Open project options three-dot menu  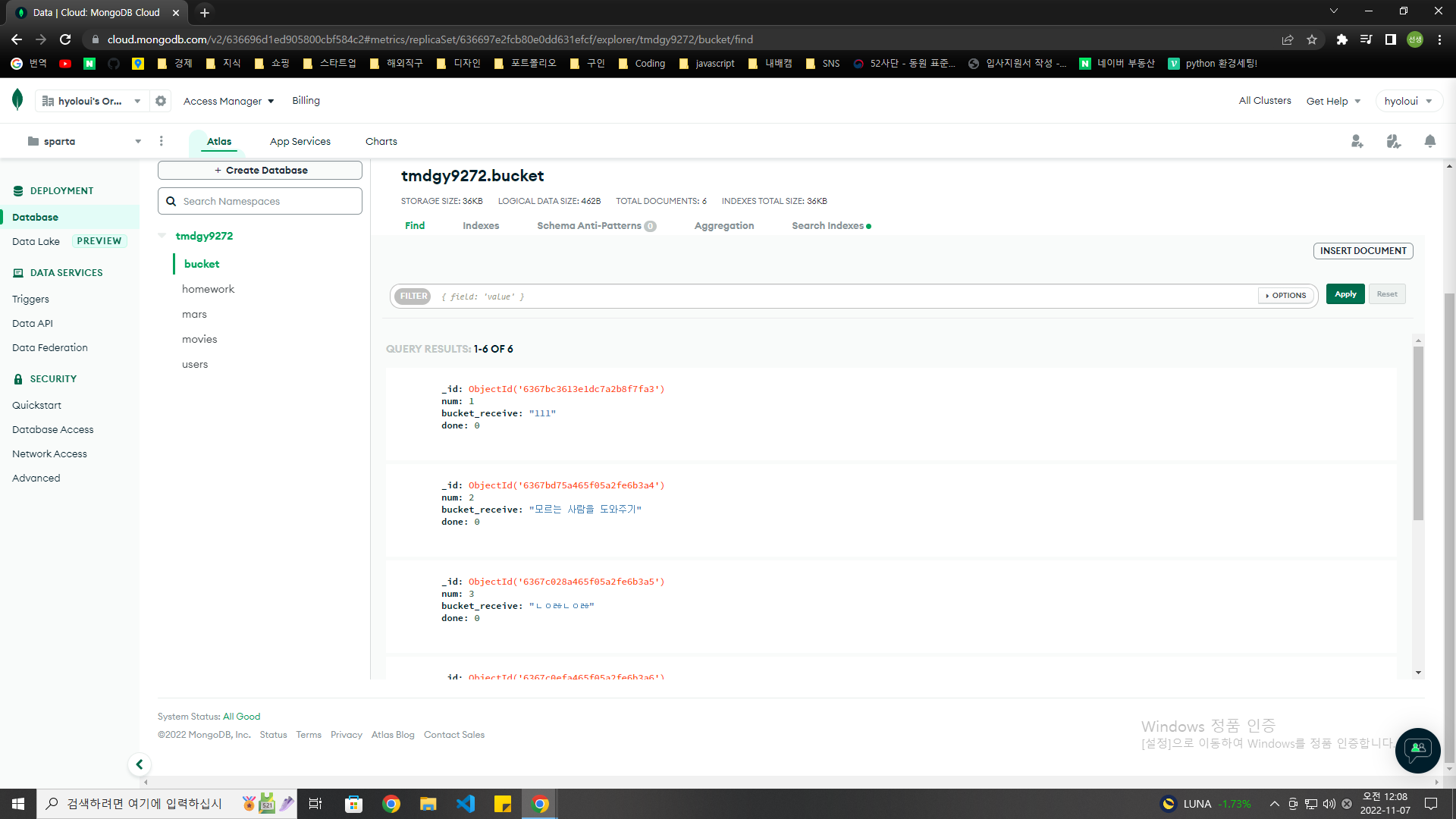click(x=162, y=141)
